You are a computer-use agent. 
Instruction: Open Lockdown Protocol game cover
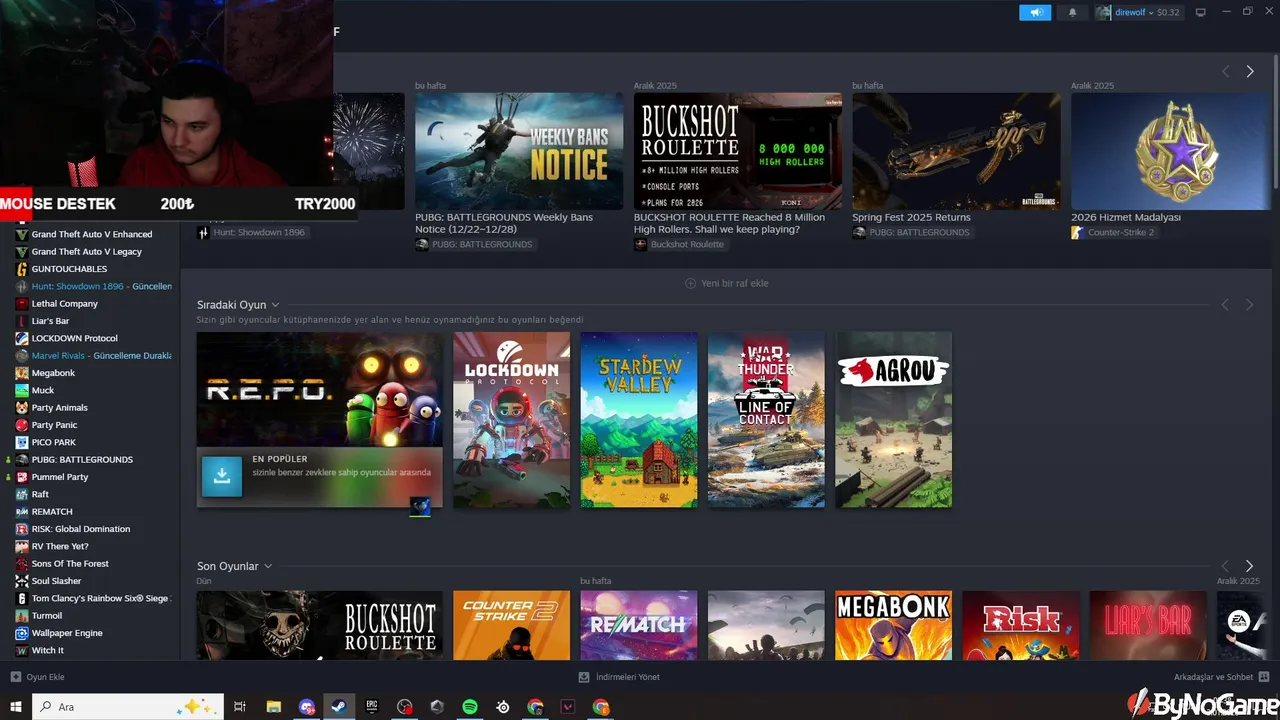point(511,420)
